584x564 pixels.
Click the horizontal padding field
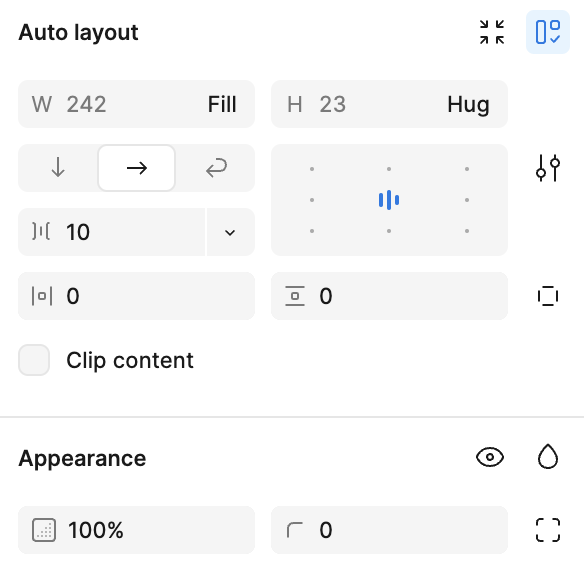136,296
